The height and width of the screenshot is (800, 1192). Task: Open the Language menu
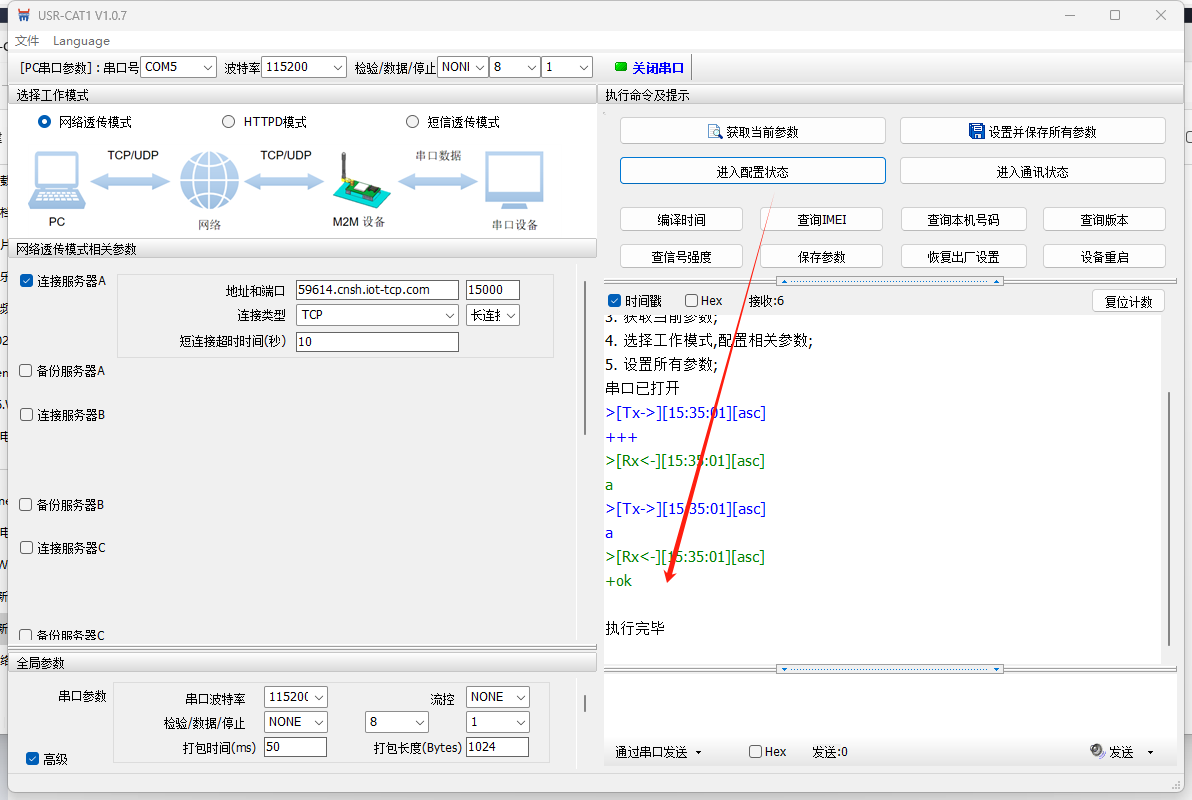point(81,41)
